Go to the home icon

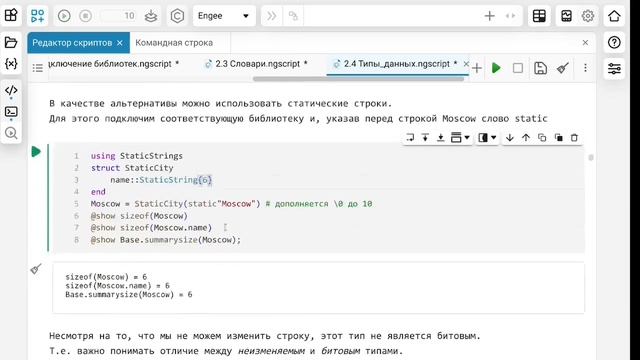click(x=614, y=16)
